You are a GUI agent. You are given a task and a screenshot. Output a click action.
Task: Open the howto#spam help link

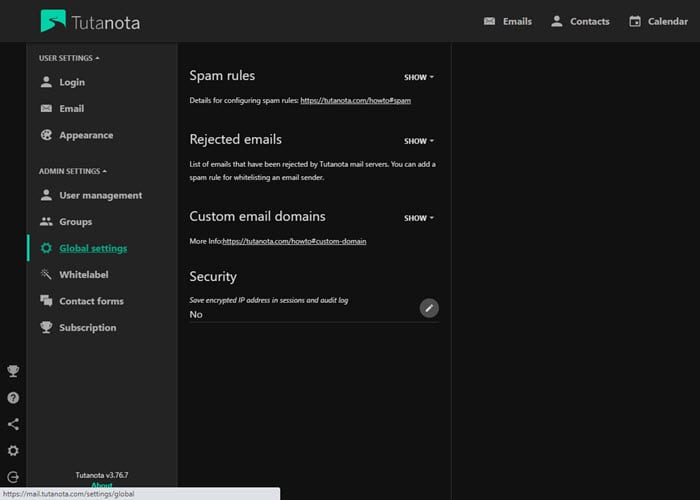tap(355, 100)
